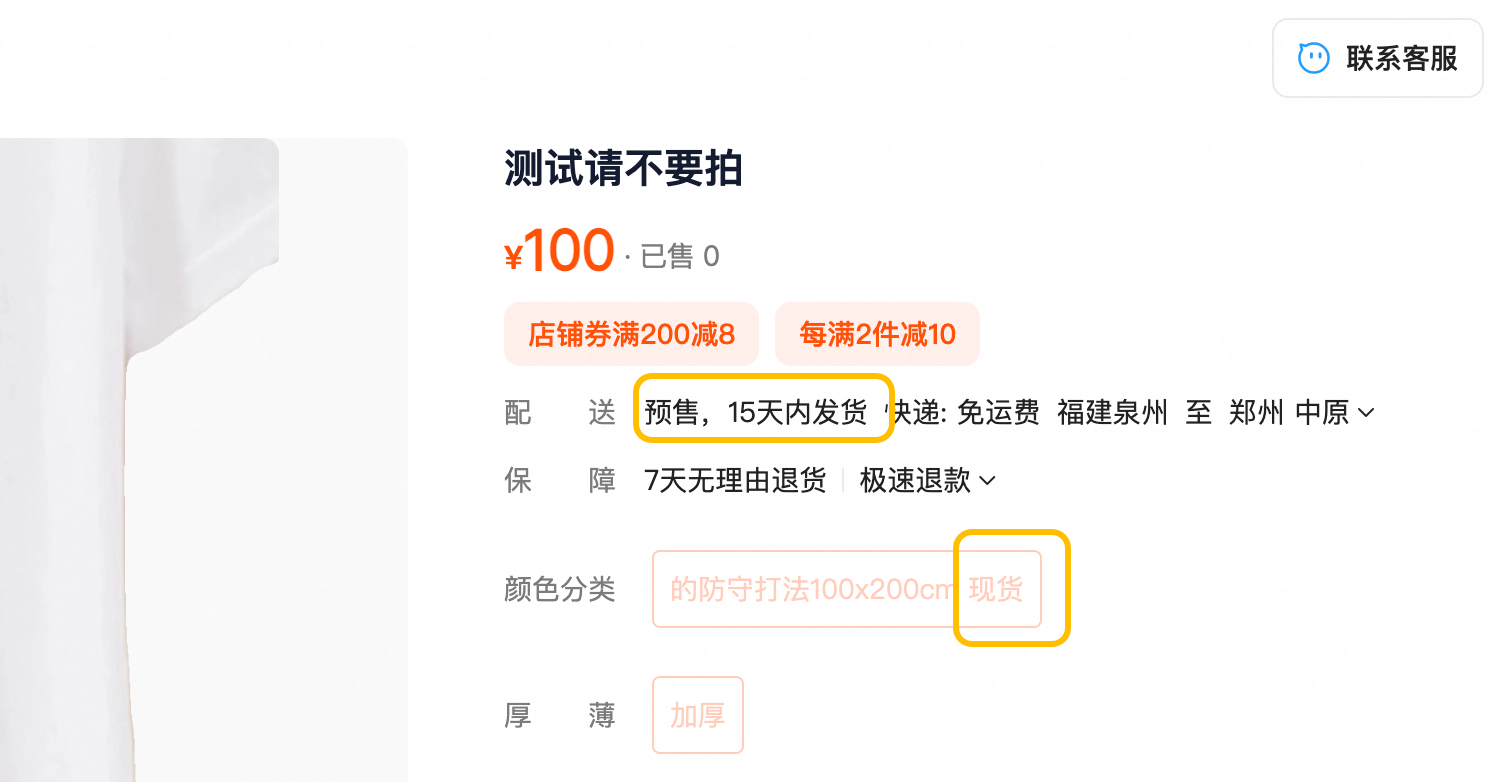Expand the 极速退款 guarantee chevron
This screenshot has width=1488, height=782.
987,481
